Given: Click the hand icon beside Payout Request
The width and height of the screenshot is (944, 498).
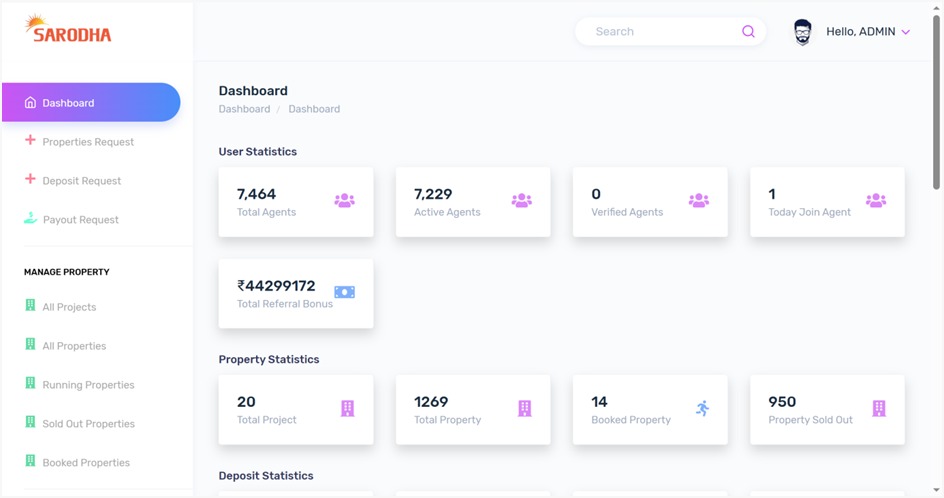Looking at the screenshot, I should [x=30, y=218].
